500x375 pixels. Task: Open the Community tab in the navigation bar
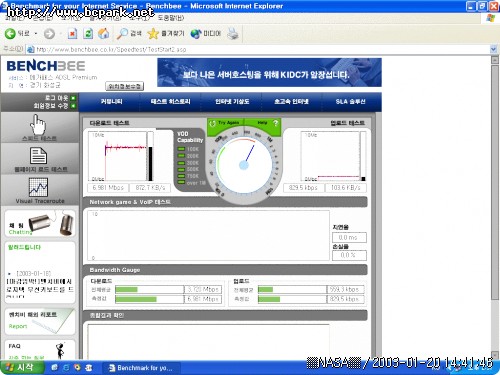pos(111,101)
